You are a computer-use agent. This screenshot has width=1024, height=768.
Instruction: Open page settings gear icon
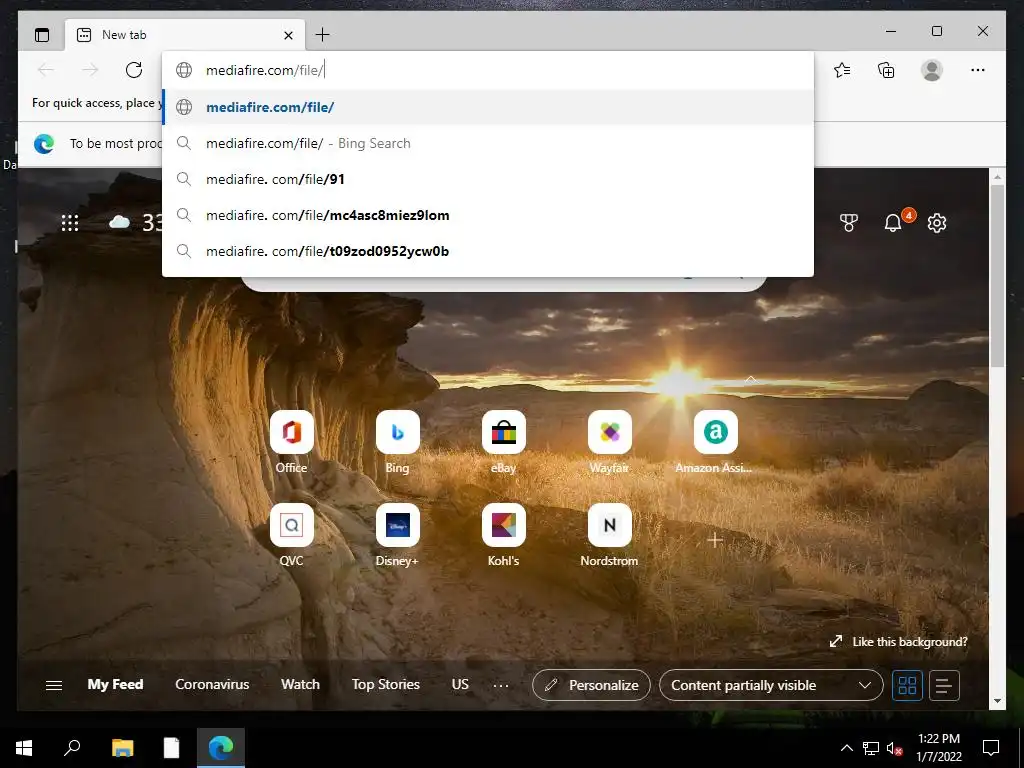[x=937, y=223]
